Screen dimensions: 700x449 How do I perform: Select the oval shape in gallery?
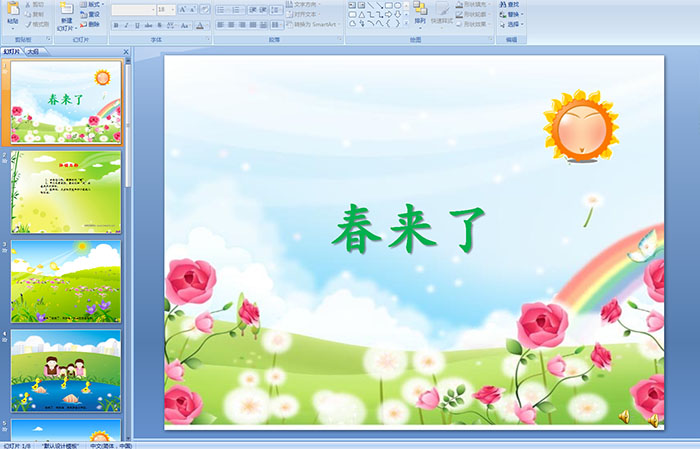(398, 5)
